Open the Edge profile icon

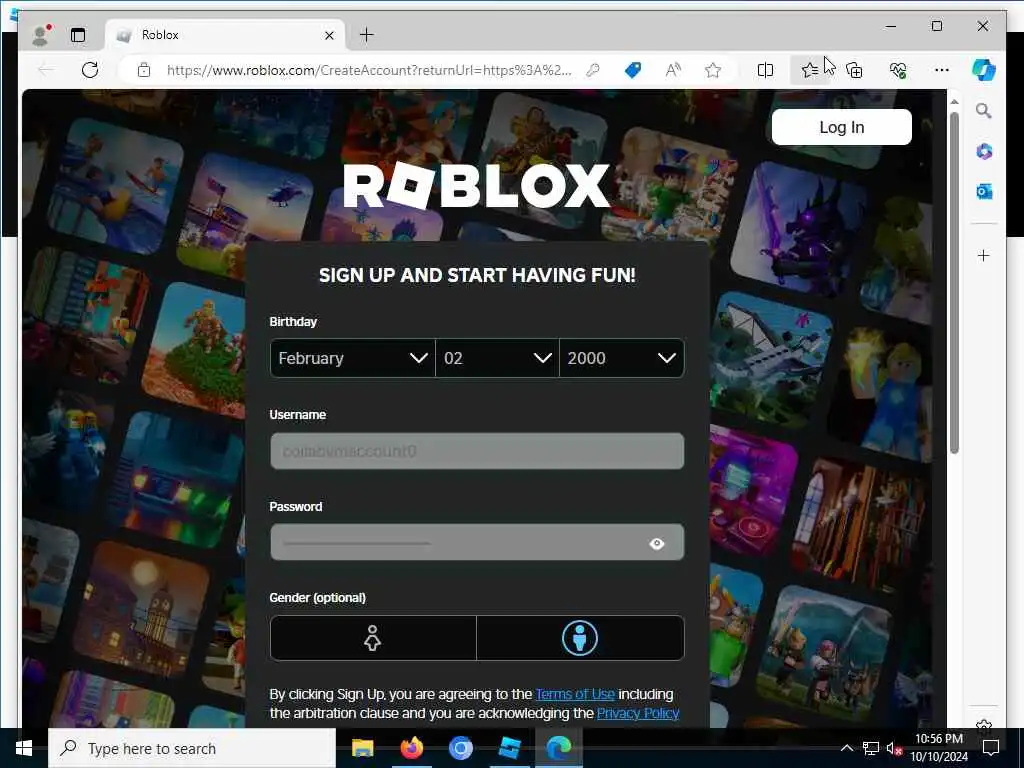[x=41, y=35]
